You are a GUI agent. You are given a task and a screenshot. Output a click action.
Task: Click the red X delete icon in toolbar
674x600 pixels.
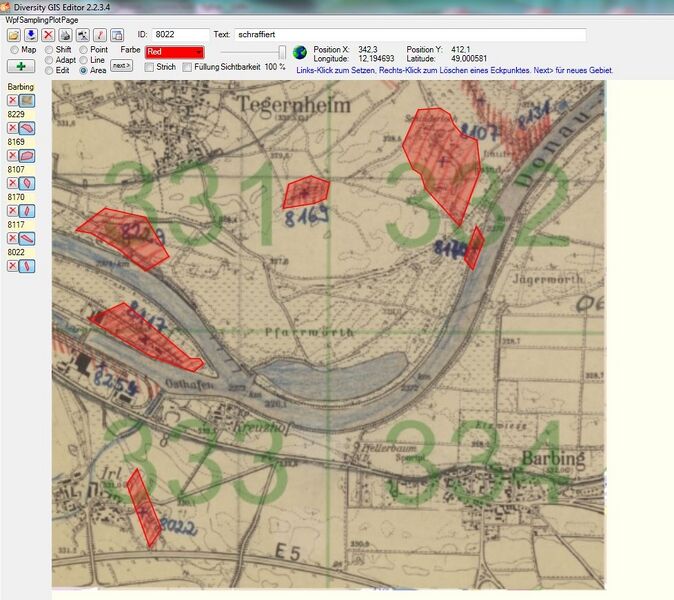coord(48,35)
